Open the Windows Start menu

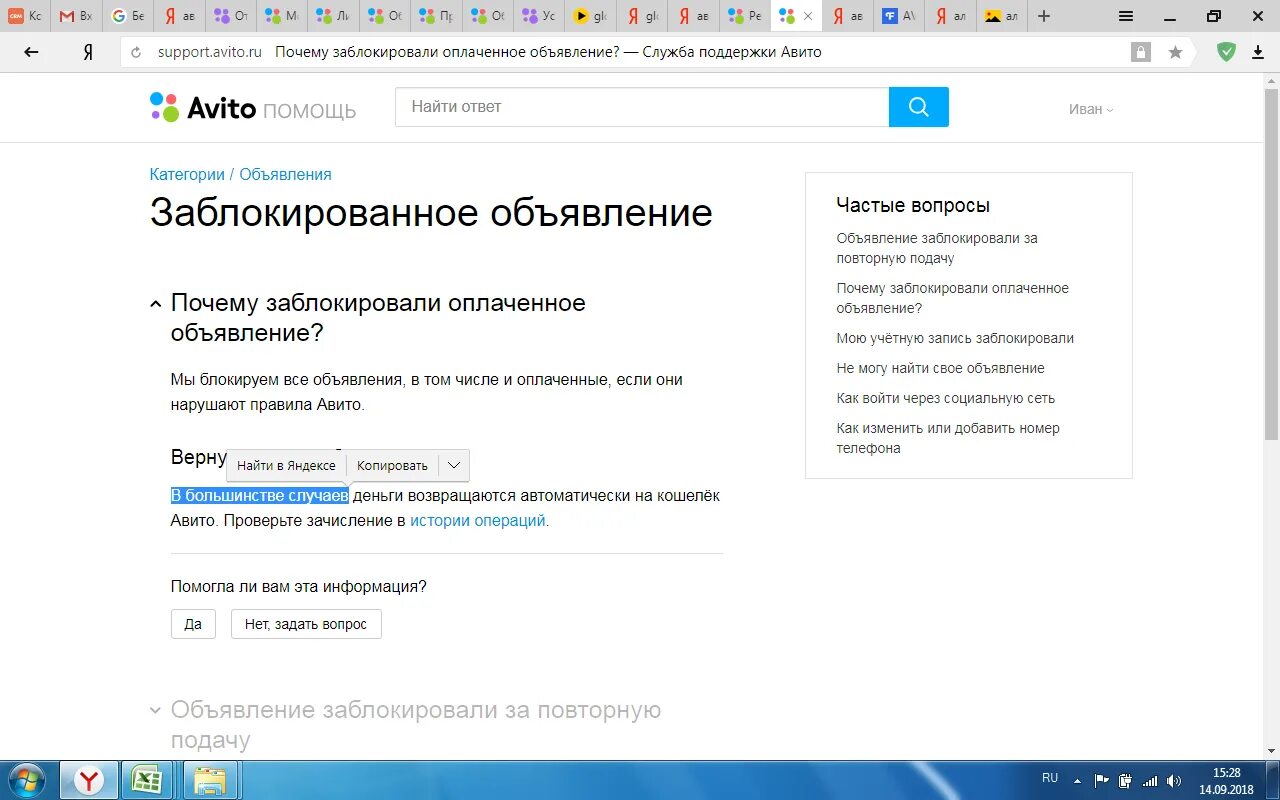[27, 780]
